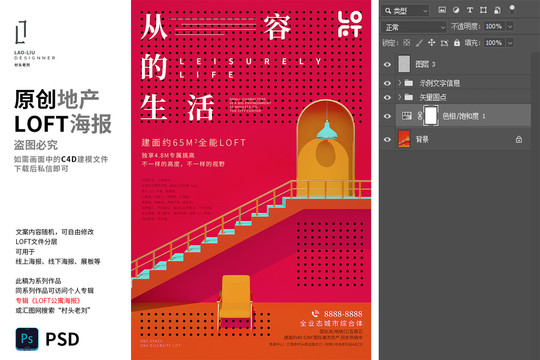Select the layer name 色相/饱和度 1
The width and height of the screenshot is (540, 360).
coord(464,116)
